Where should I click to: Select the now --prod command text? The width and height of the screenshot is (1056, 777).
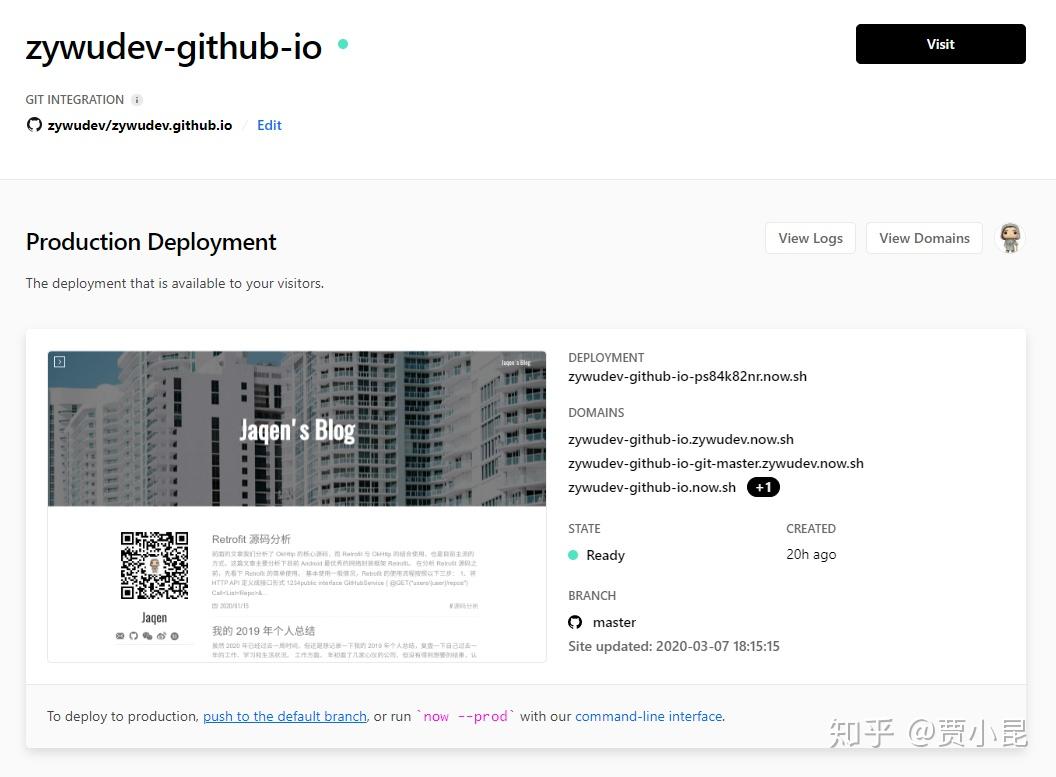click(465, 716)
